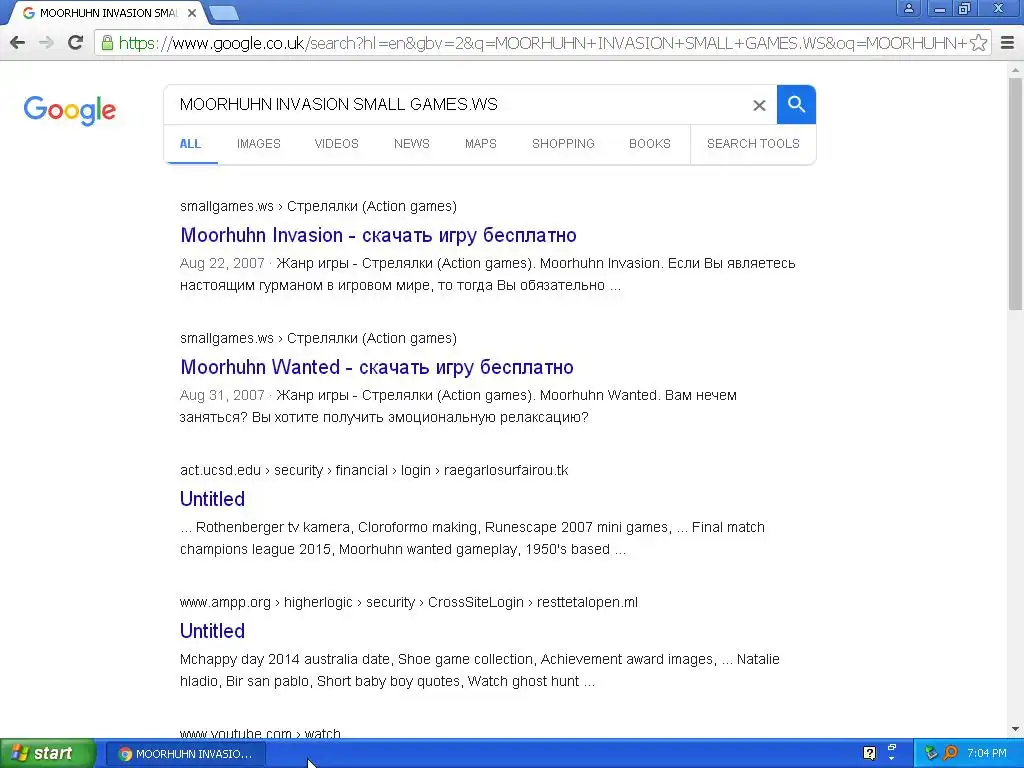Switch to the MAPS search tab
The image size is (1024, 768).
tap(481, 144)
